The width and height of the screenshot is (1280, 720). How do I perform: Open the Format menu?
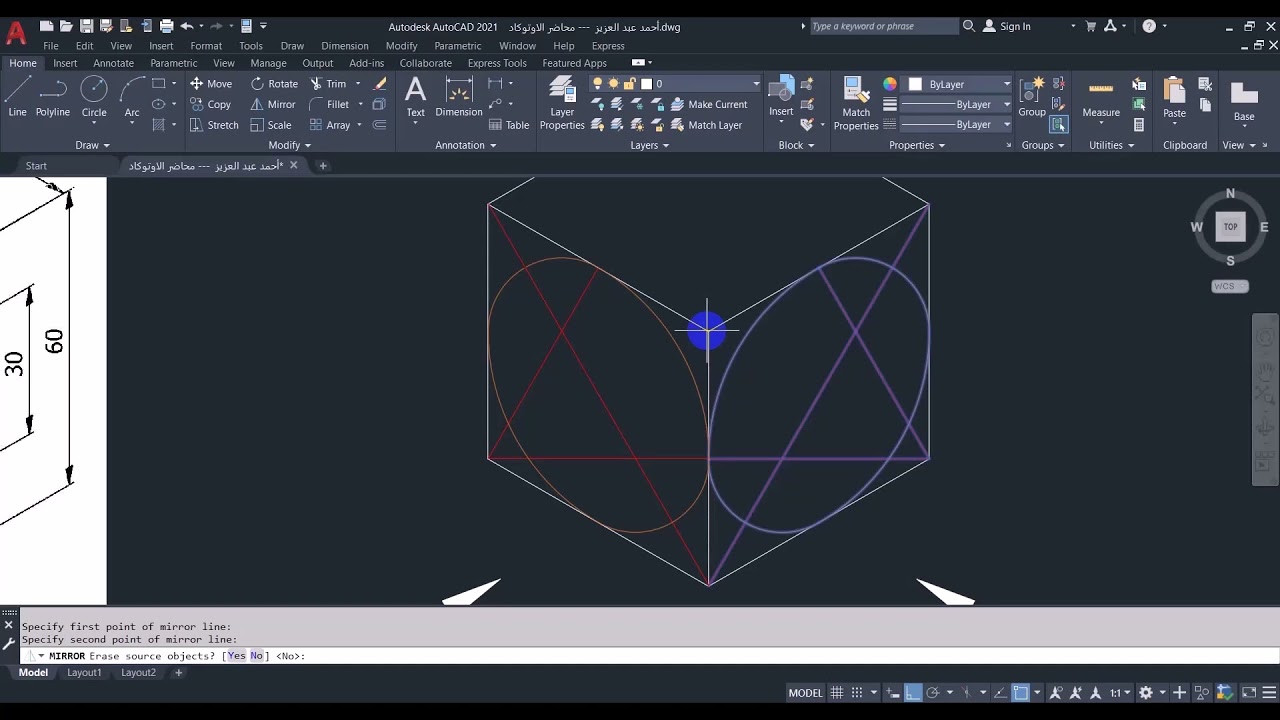pyautogui.click(x=206, y=46)
